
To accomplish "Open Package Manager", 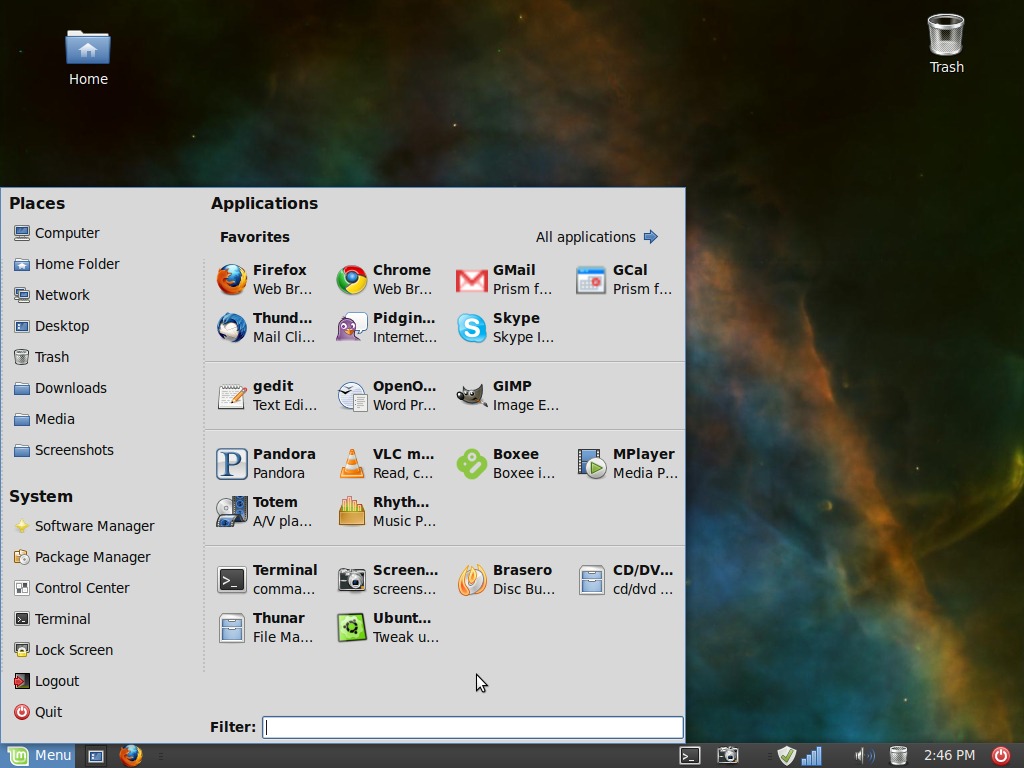I will click(x=82, y=557).
